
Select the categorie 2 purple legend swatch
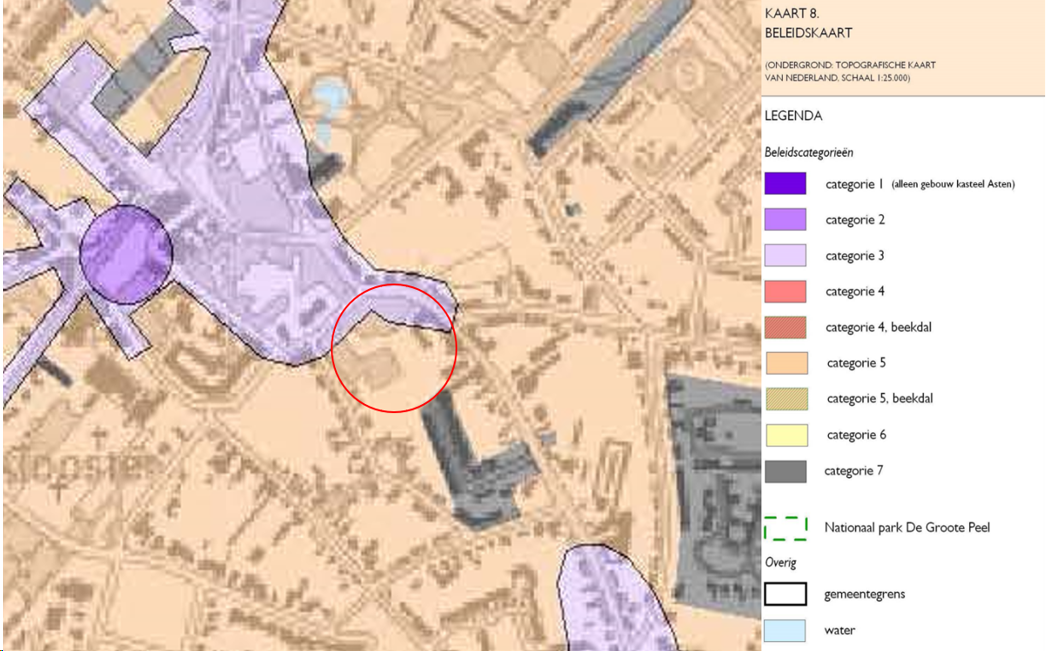point(785,220)
